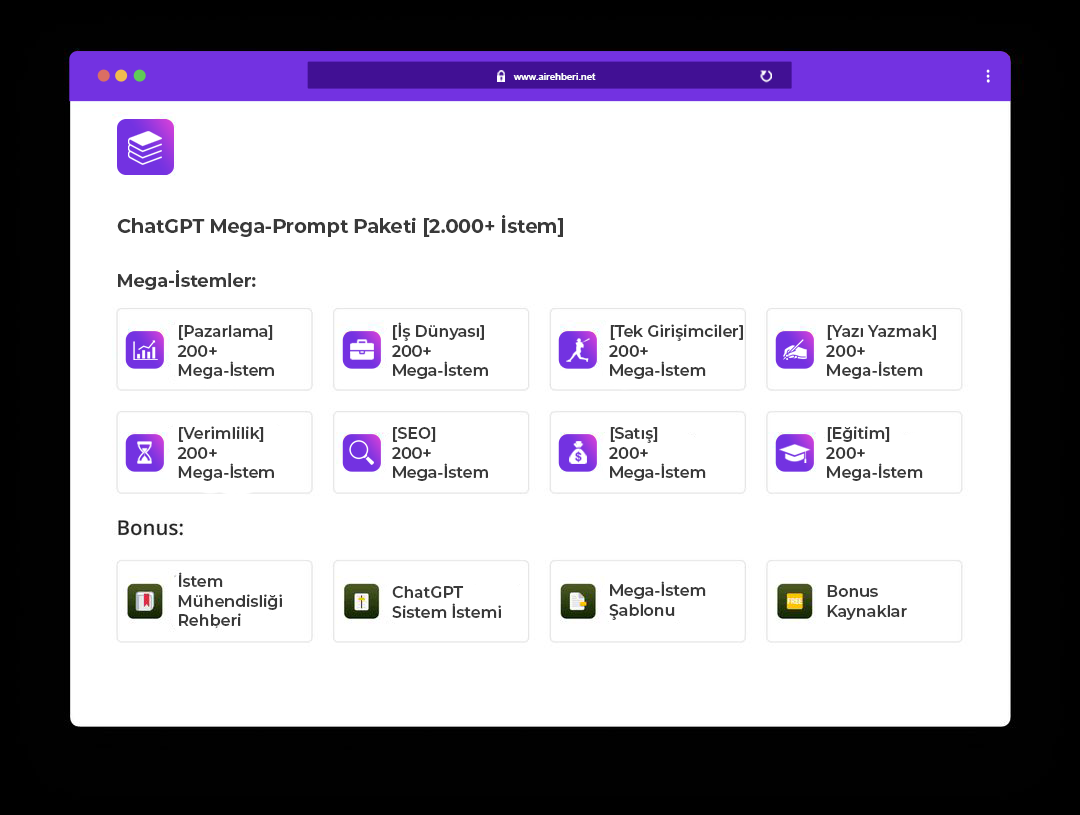1080x815 pixels.
Task: Click the Pazarlama bar chart icon
Action: (145, 350)
